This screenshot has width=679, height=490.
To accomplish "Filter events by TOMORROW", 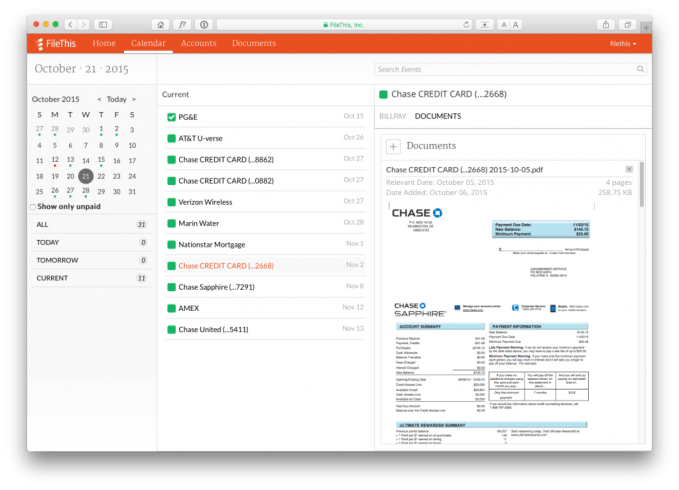I will 91,260.
